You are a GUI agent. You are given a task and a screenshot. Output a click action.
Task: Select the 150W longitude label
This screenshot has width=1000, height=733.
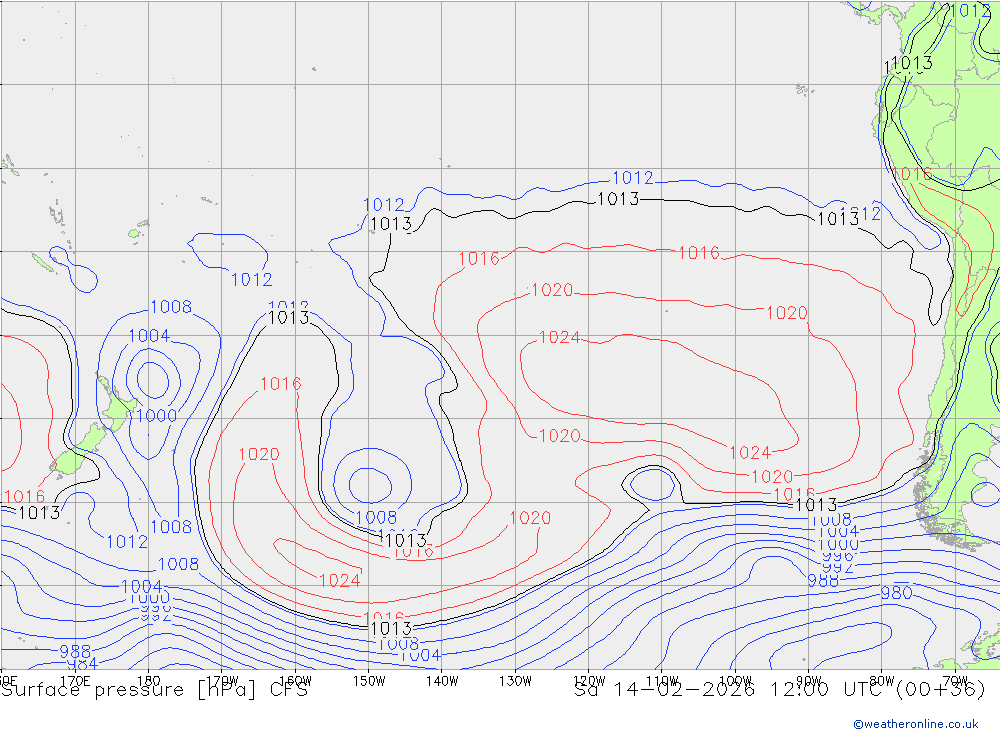pos(369,680)
